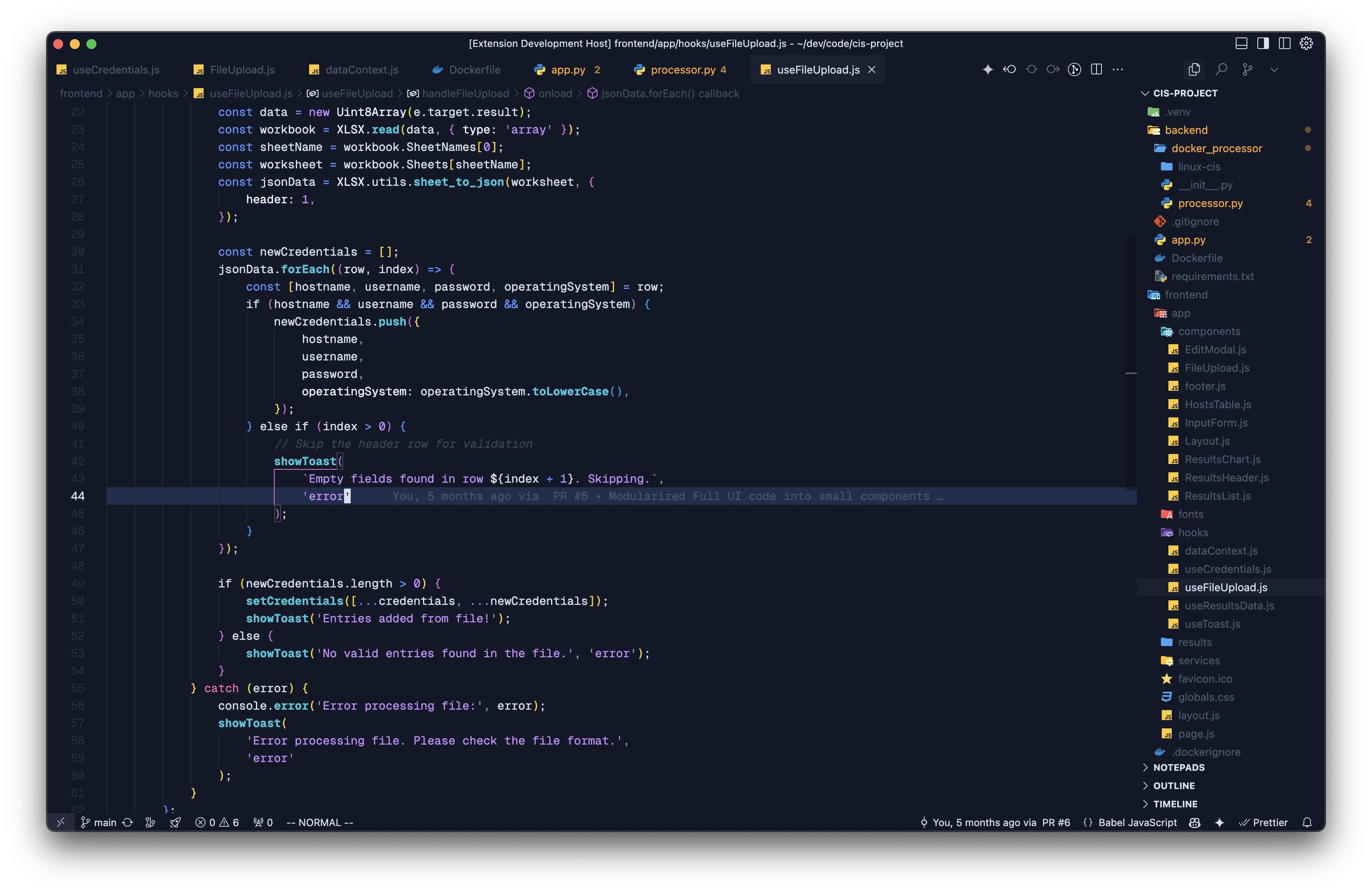1372x893 pixels.
Task: Expand the OUTLINE section
Action: coord(1174,786)
